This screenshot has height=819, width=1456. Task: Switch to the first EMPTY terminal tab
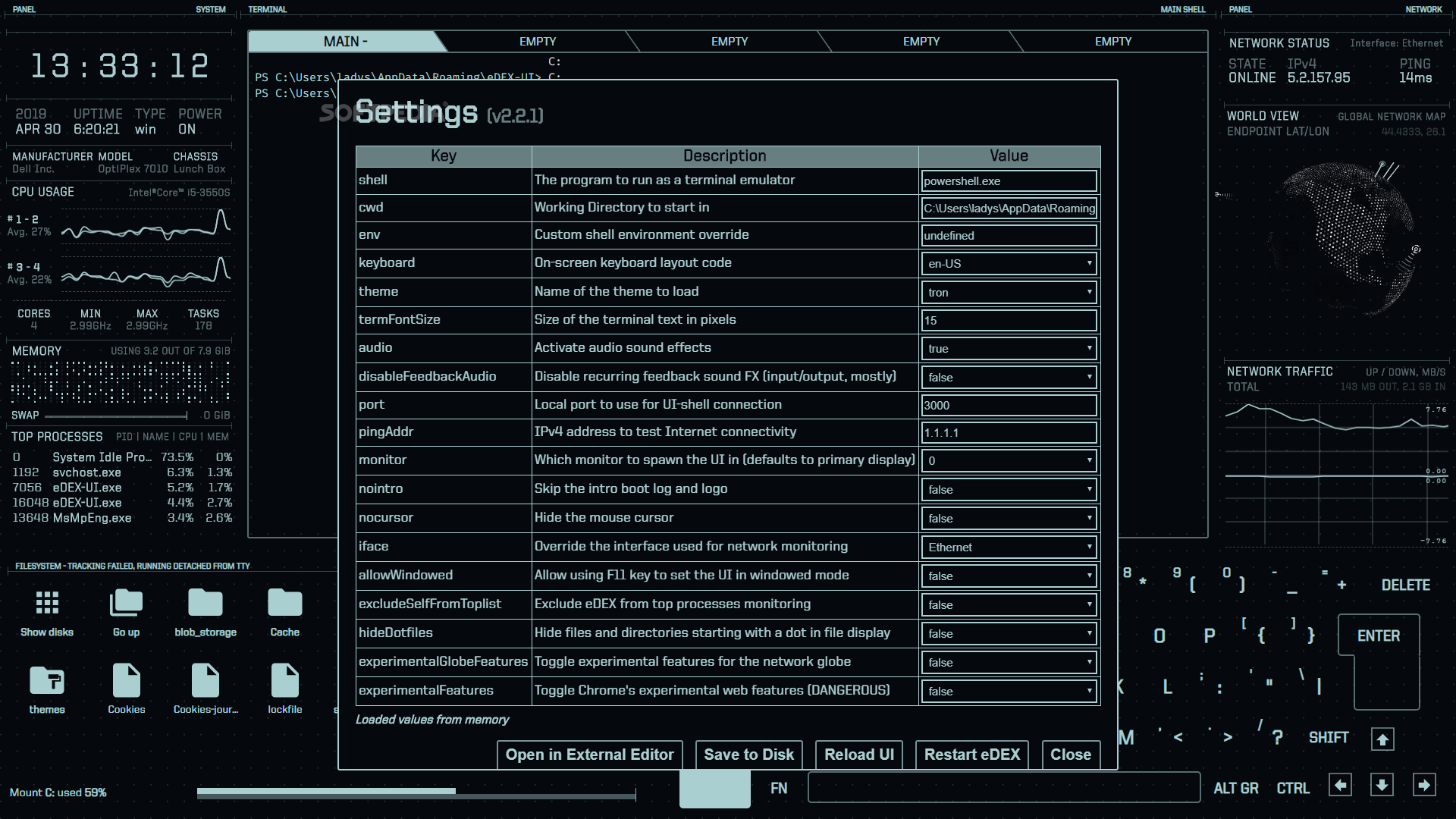point(538,42)
